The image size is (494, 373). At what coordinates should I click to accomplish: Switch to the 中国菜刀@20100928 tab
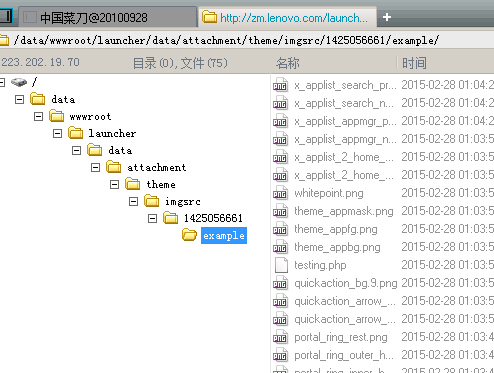tap(107, 17)
